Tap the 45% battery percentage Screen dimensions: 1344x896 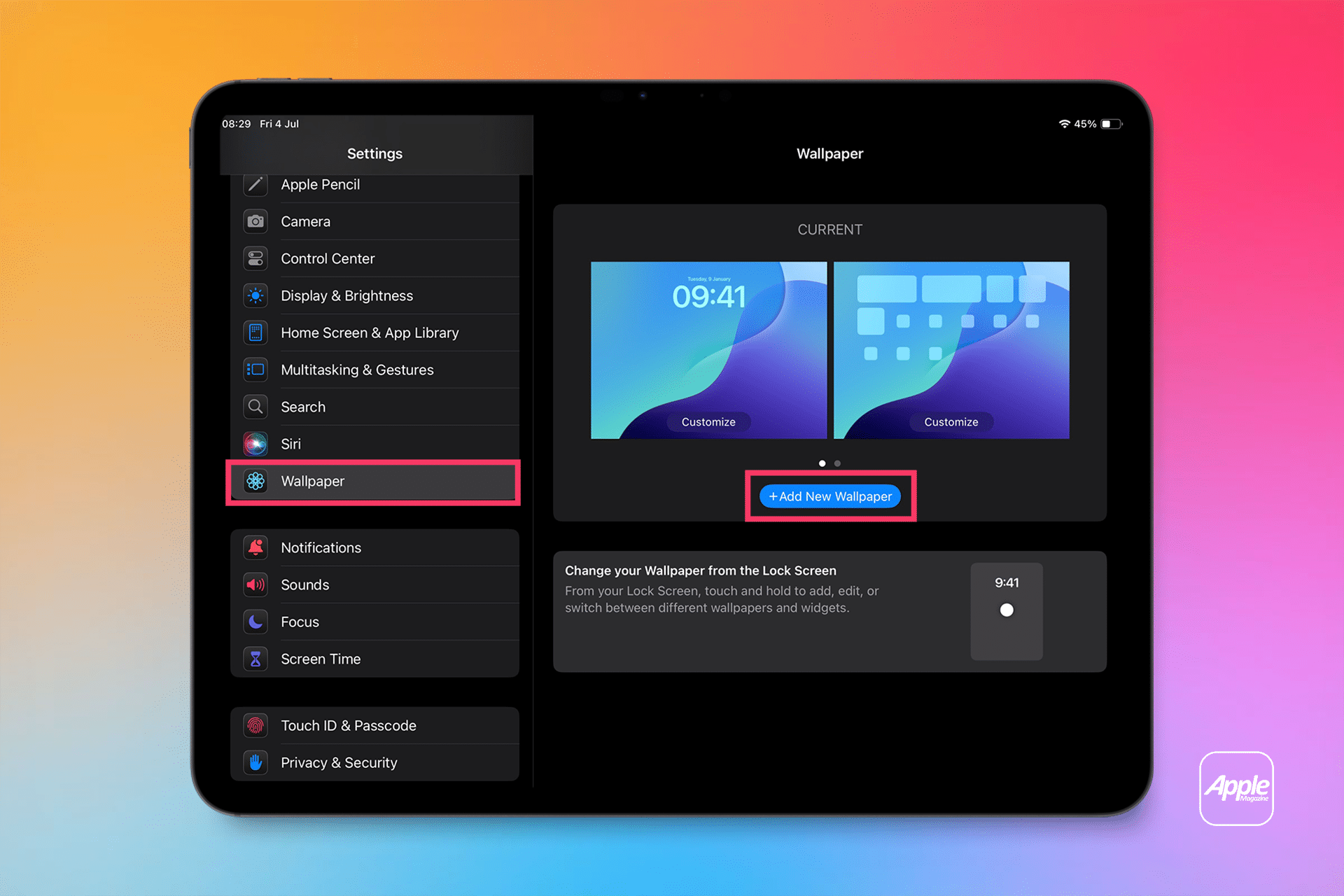tap(1085, 124)
